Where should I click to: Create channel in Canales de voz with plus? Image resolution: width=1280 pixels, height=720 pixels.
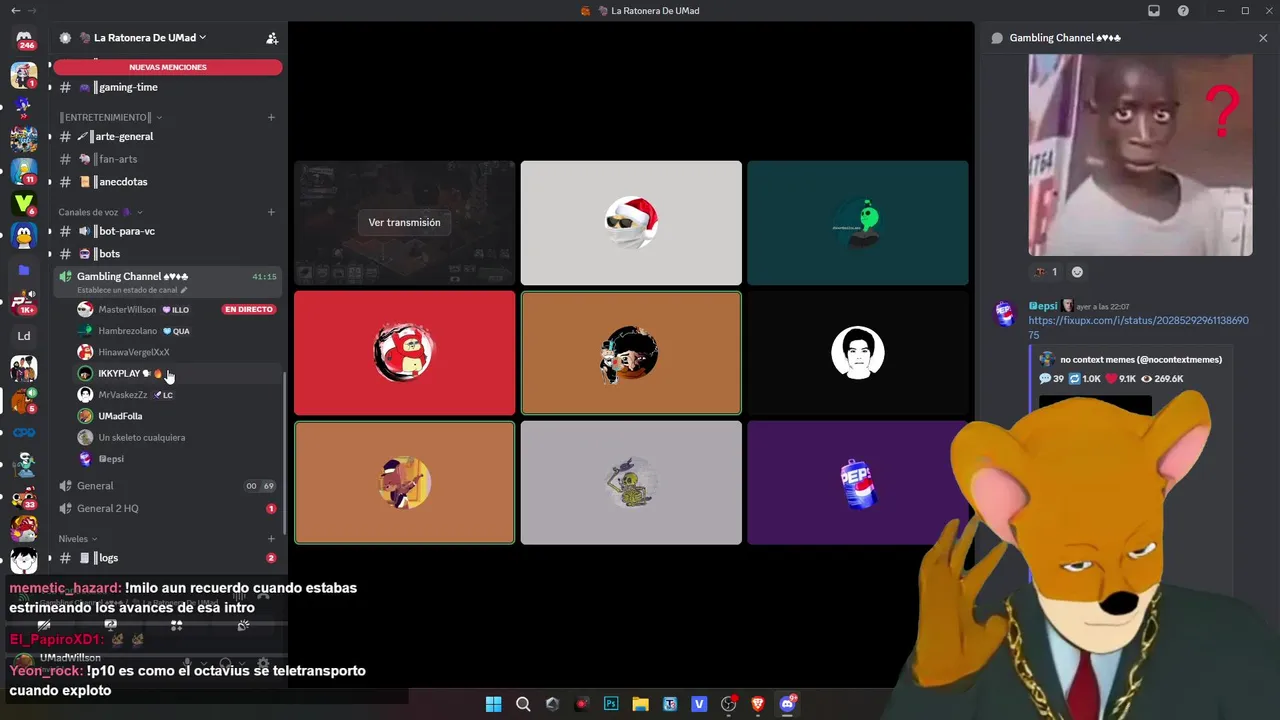pos(271,212)
